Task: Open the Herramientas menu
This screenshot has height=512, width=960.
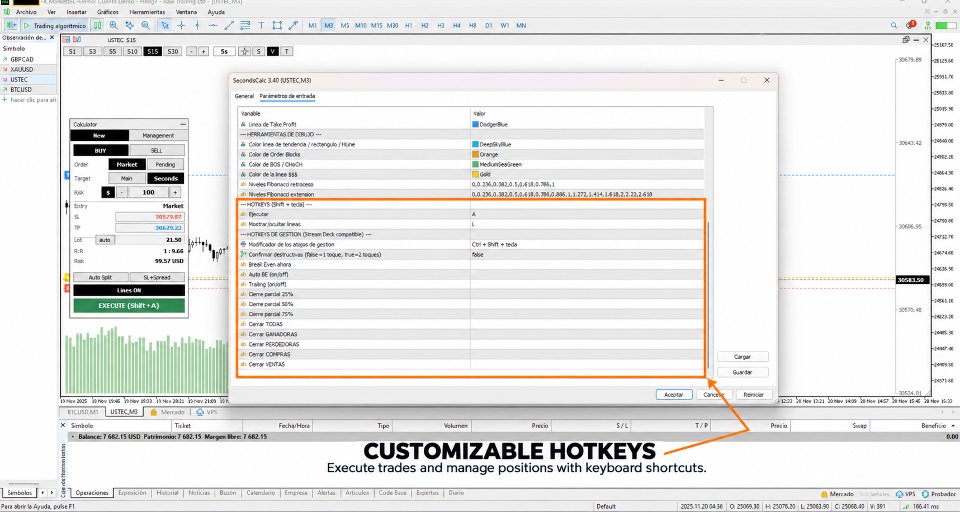Action: pyautogui.click(x=147, y=12)
